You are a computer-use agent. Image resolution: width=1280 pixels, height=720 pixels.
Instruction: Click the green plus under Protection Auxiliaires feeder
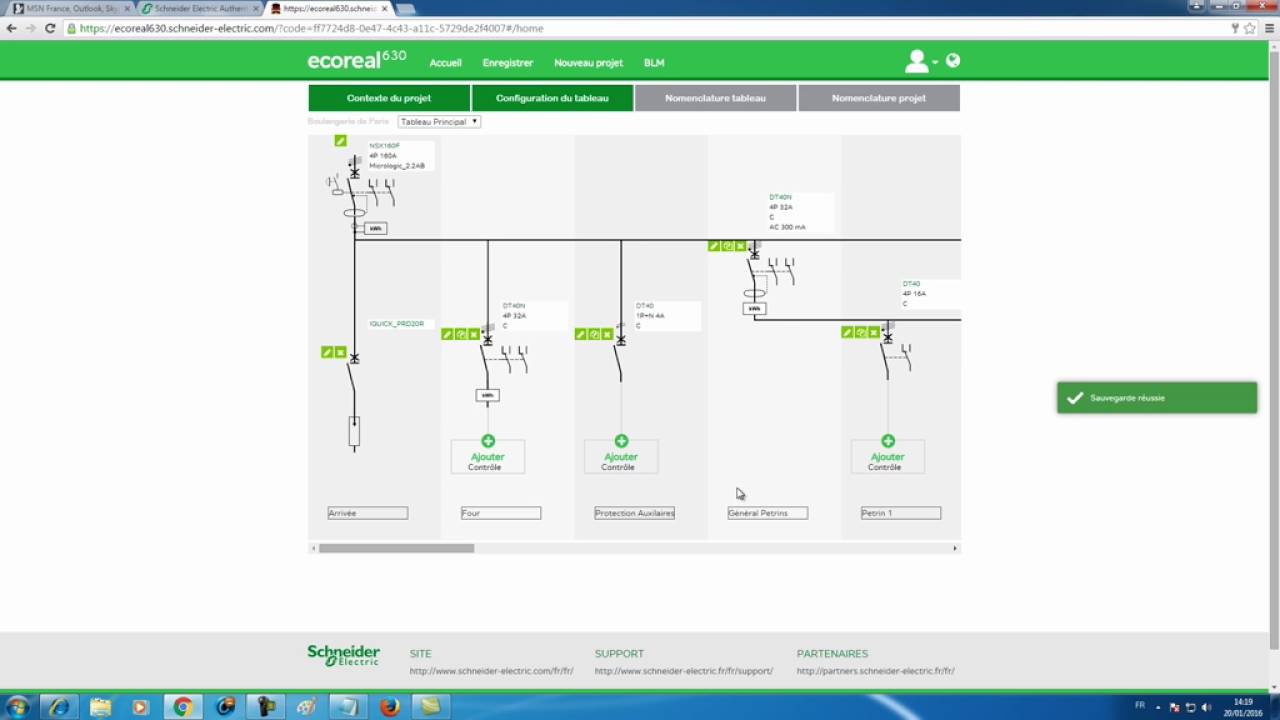[x=621, y=441]
